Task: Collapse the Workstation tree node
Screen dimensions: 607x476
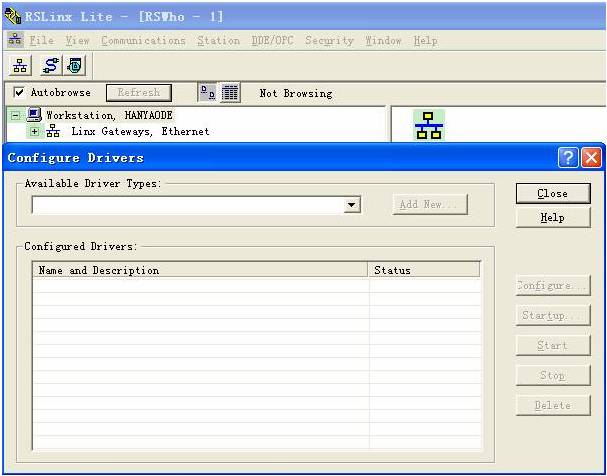Action: tap(15, 115)
